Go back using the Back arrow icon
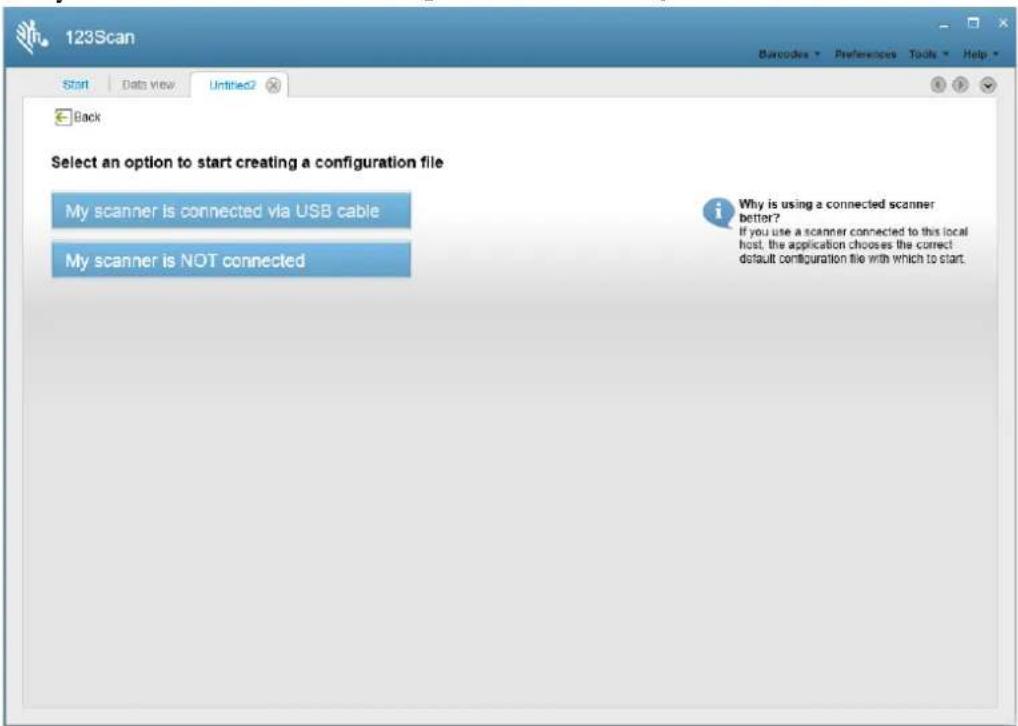Screen dimensions: 1018x726 coord(62,117)
